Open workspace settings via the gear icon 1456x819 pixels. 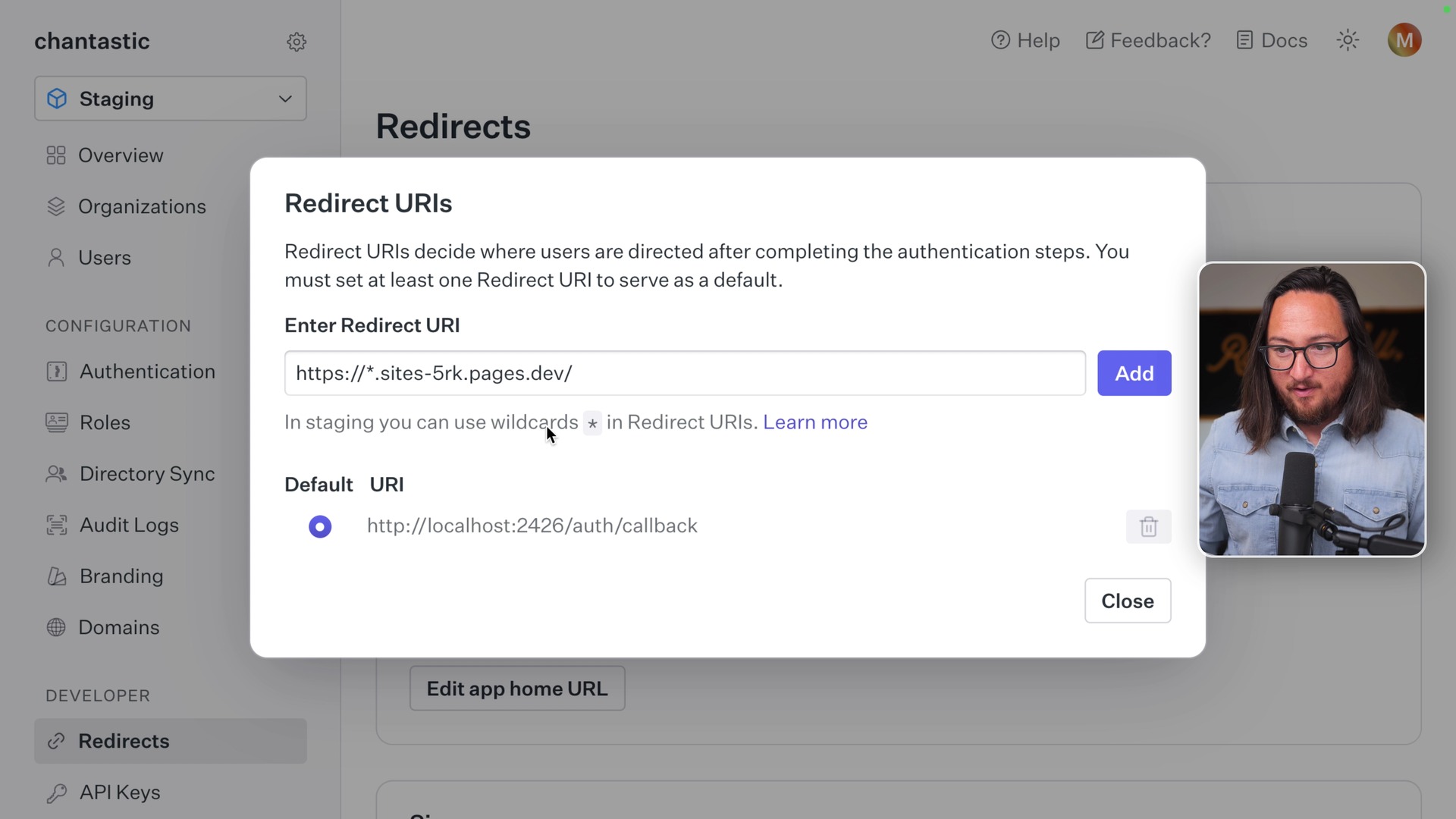click(x=297, y=42)
